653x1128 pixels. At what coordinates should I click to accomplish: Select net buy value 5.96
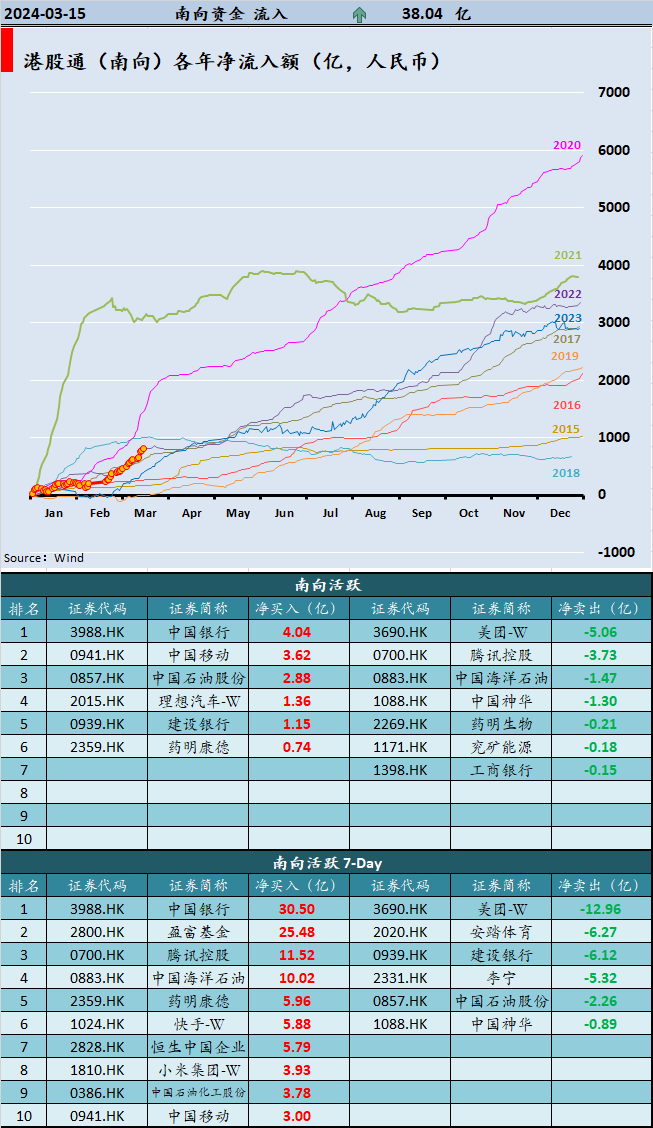[x=297, y=1001]
